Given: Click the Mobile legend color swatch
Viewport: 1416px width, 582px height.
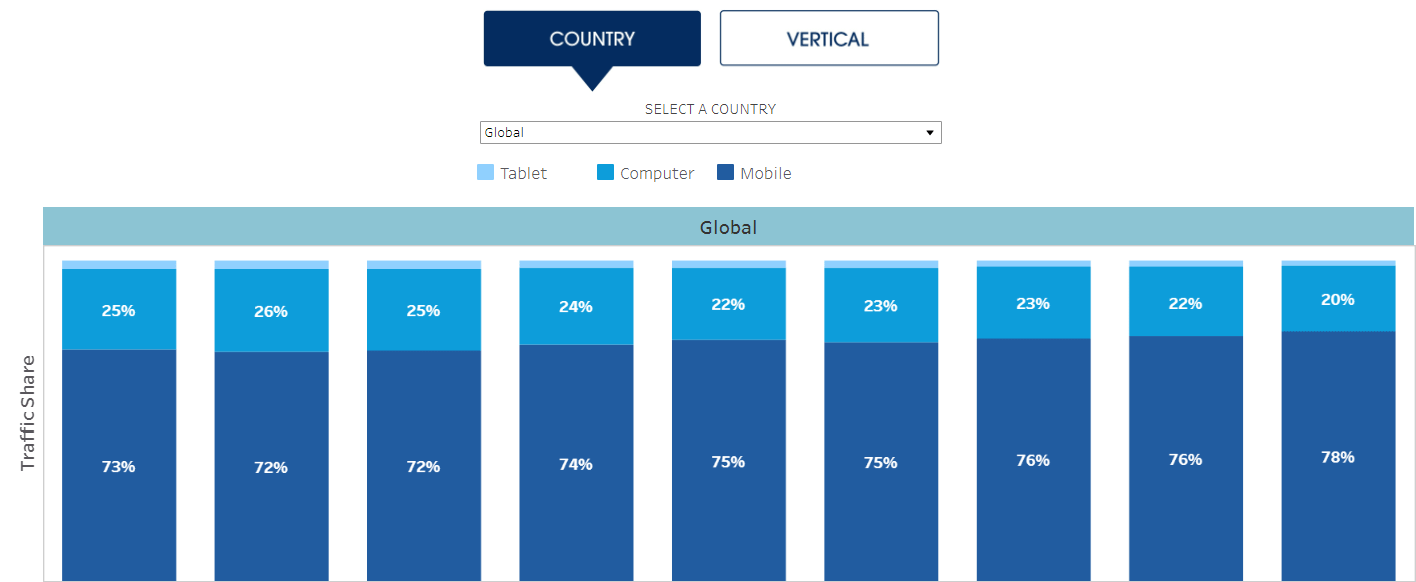Looking at the screenshot, I should pos(727,172).
